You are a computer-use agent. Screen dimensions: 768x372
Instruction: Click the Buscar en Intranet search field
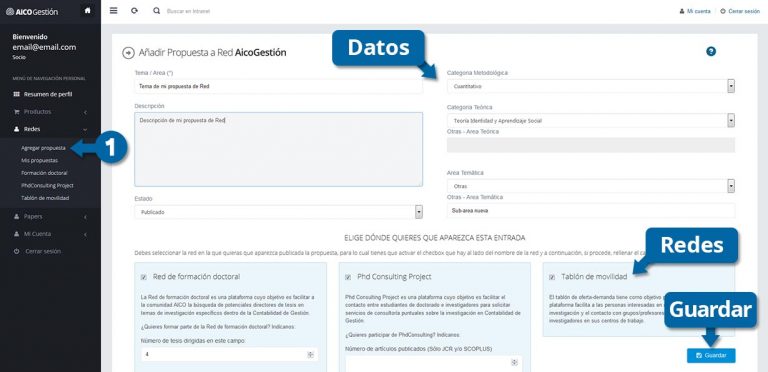point(189,11)
